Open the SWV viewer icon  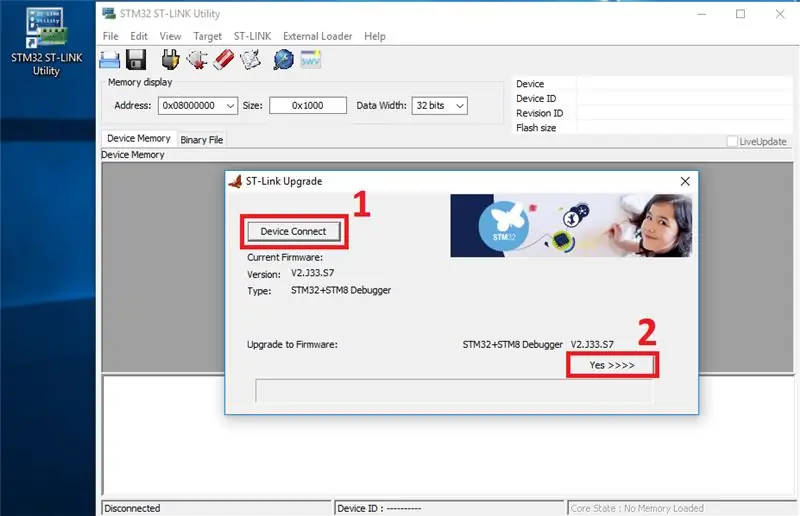point(310,60)
